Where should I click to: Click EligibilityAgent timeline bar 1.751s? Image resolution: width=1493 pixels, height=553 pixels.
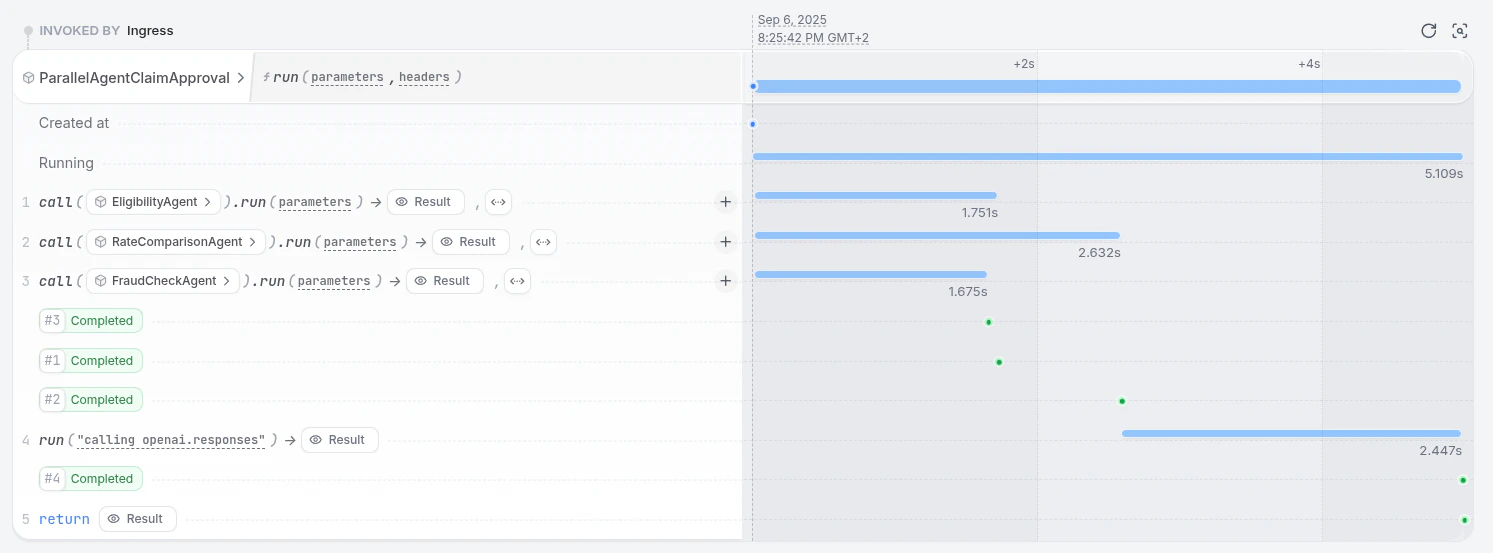(x=876, y=195)
